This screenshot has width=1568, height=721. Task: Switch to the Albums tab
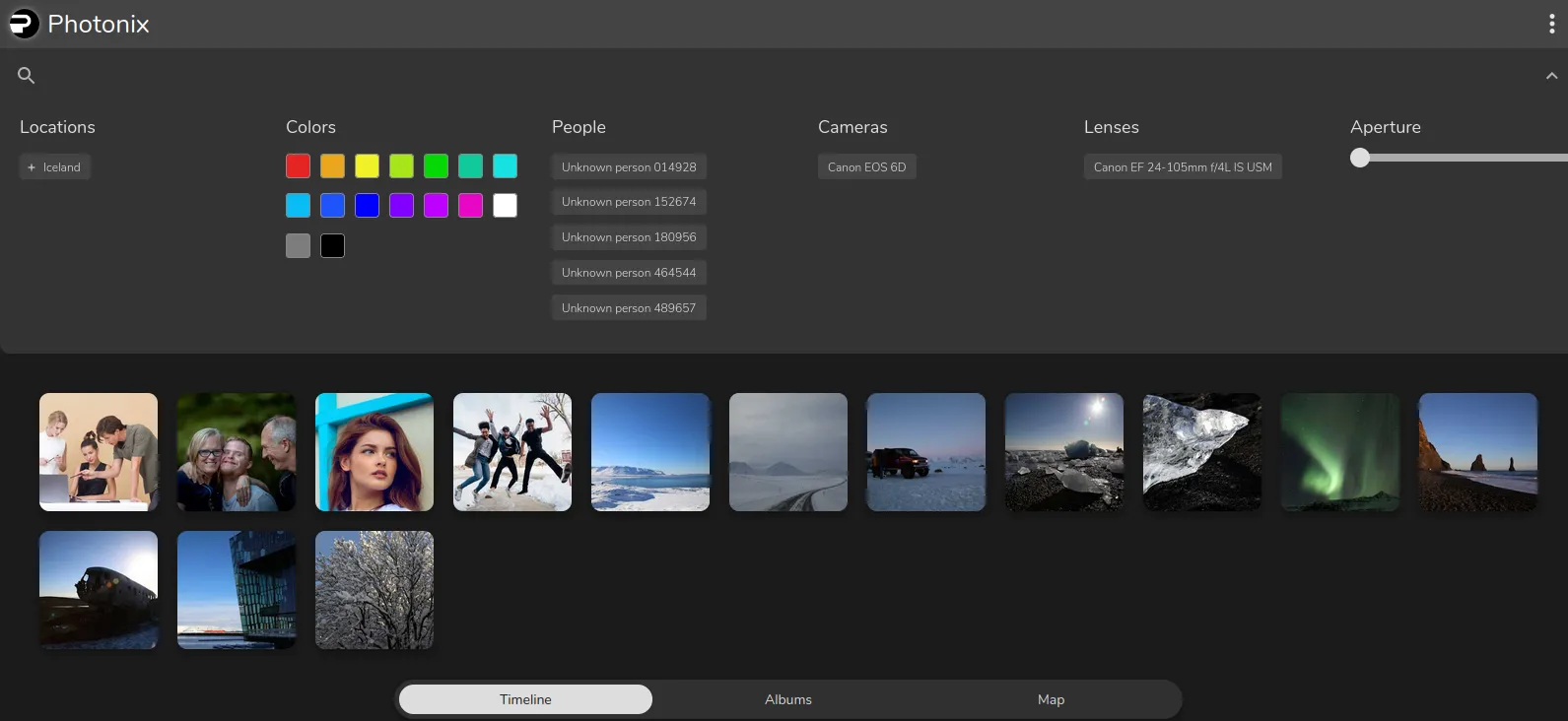coord(788,699)
